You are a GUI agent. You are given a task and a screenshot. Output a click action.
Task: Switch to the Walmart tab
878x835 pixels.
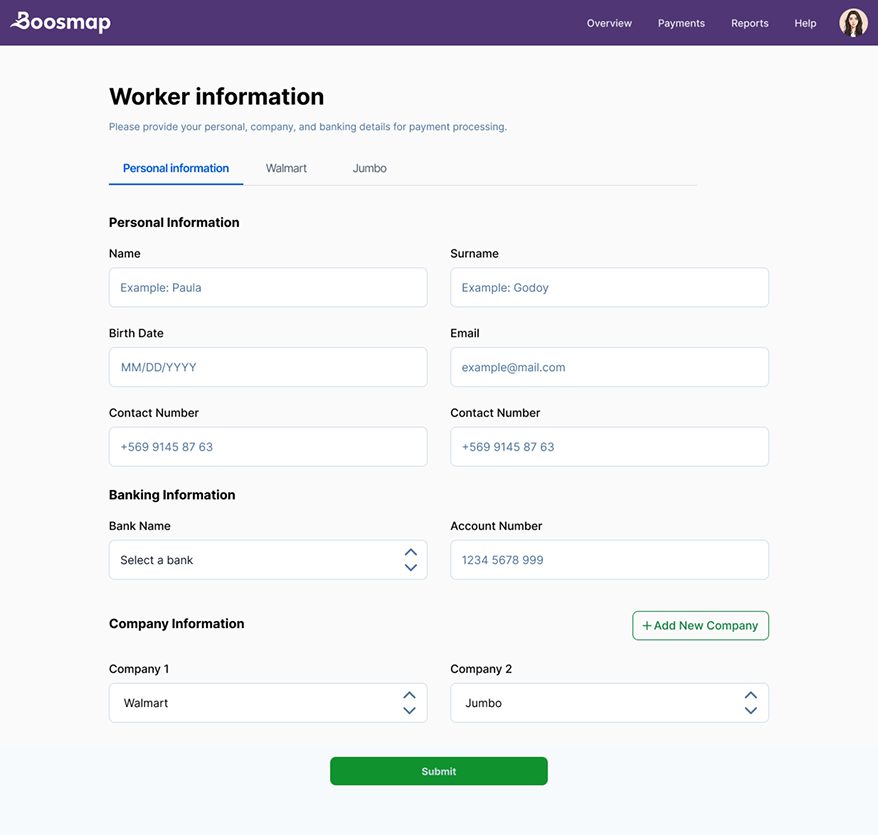click(x=286, y=168)
